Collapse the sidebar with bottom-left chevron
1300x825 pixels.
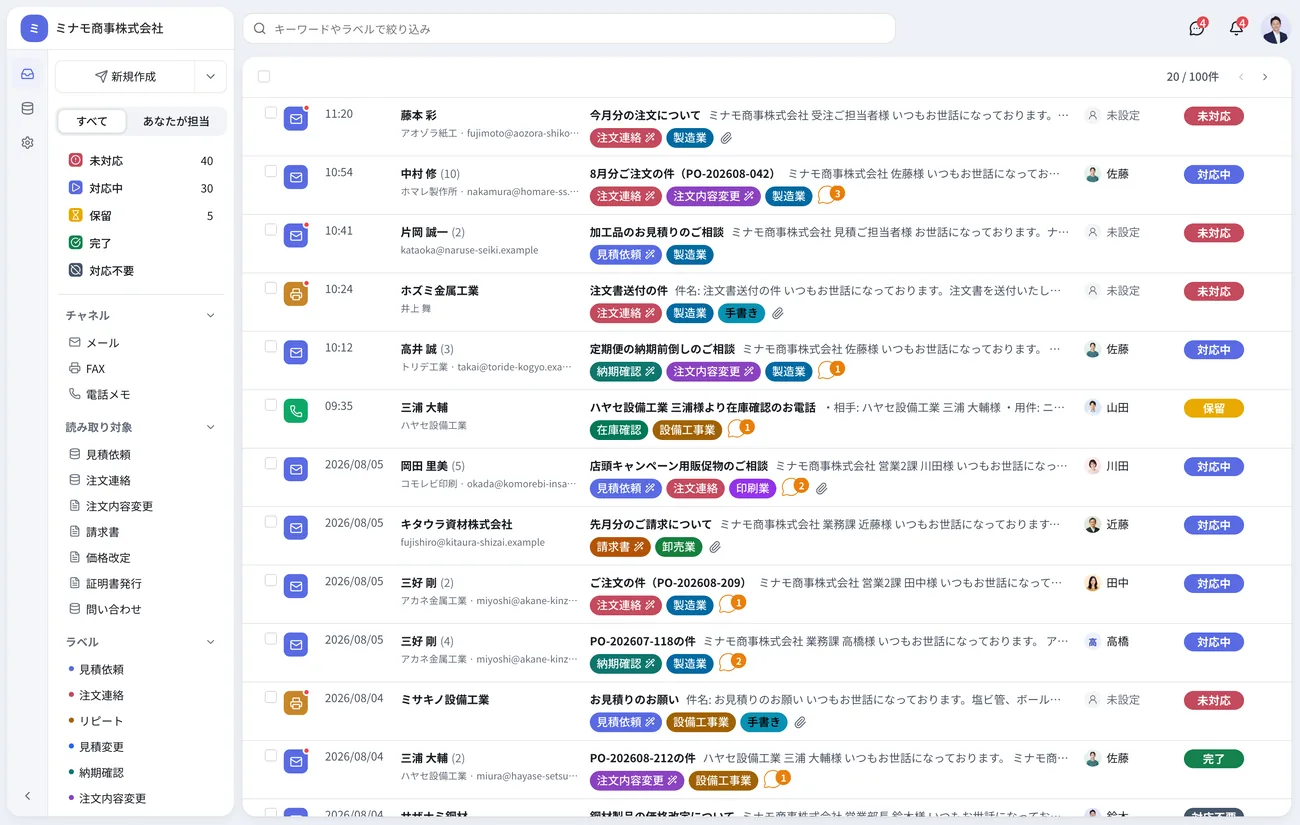coord(27,796)
